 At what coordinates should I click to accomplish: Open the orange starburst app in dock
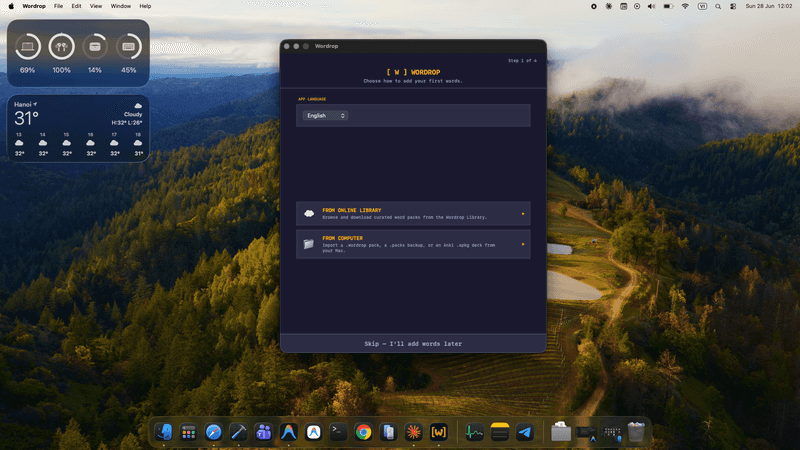pyautogui.click(x=413, y=432)
